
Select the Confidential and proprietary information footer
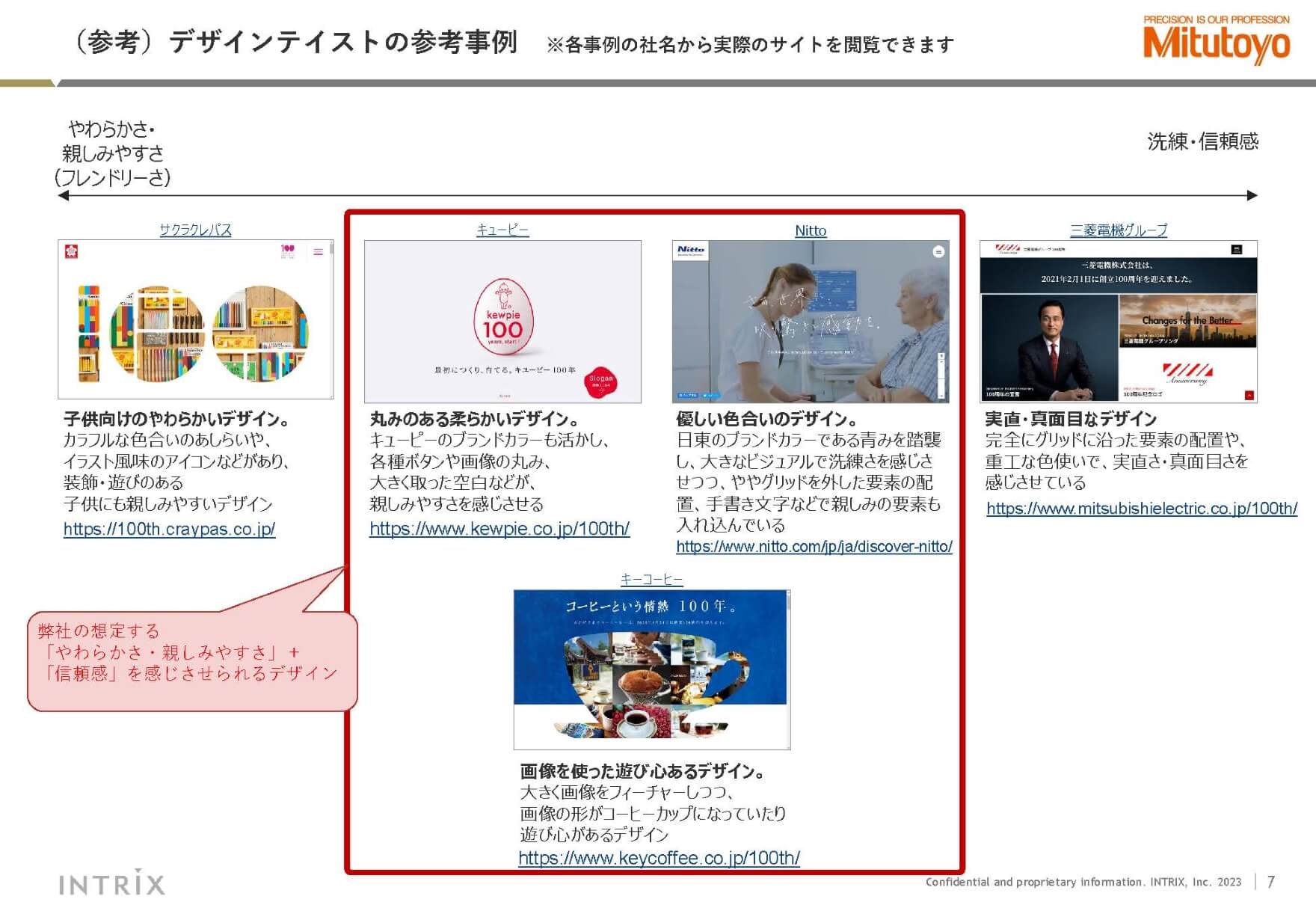1083,882
